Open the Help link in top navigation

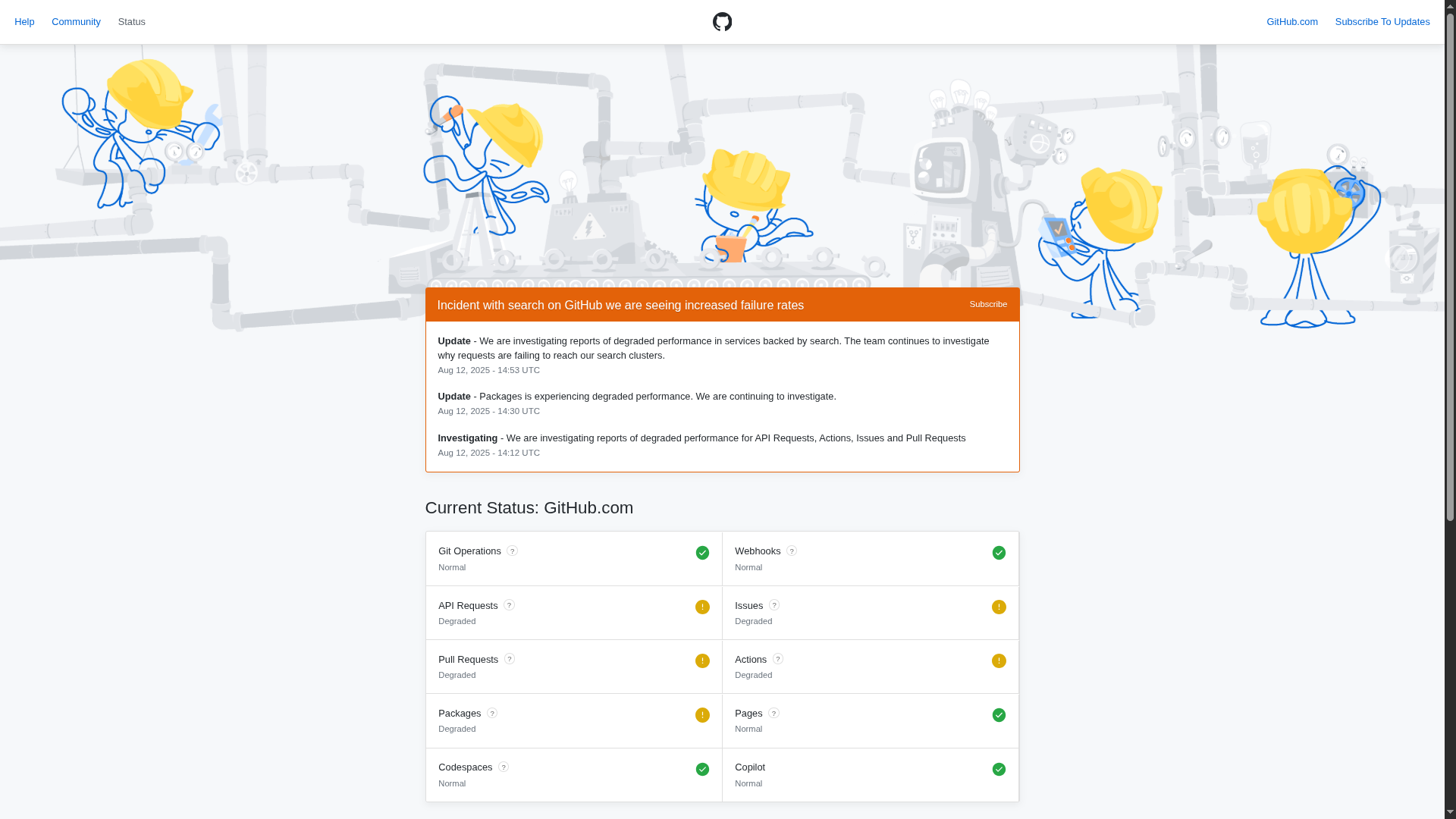(24, 22)
